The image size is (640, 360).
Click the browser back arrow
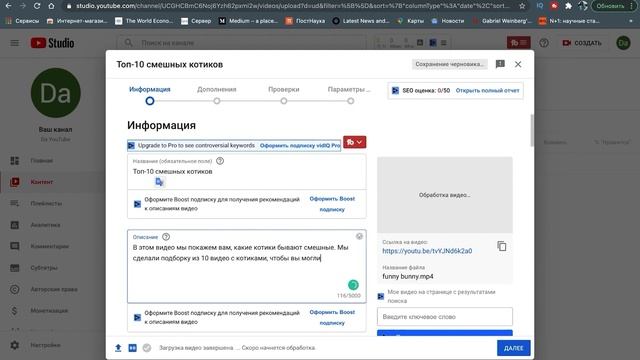coord(9,6)
